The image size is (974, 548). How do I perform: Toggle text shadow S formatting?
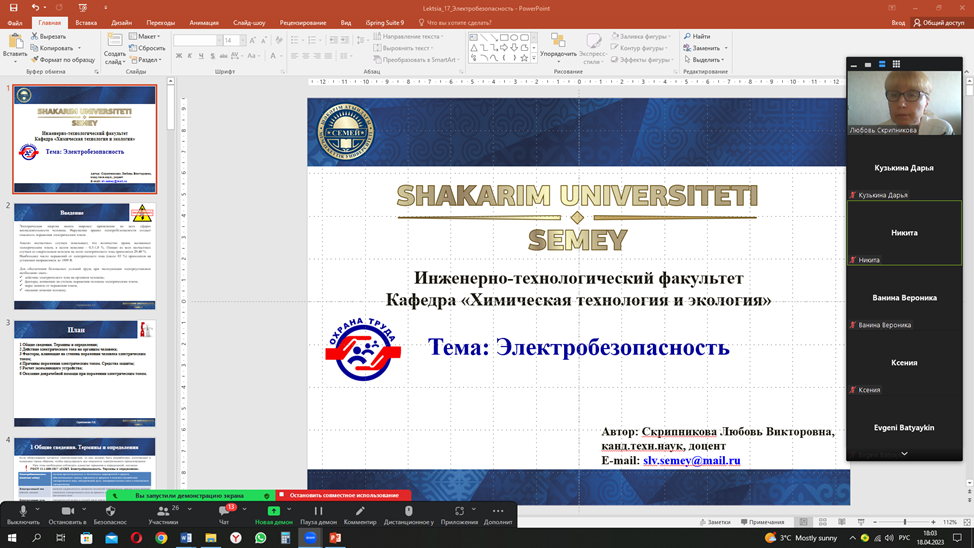pyautogui.click(x=212, y=56)
